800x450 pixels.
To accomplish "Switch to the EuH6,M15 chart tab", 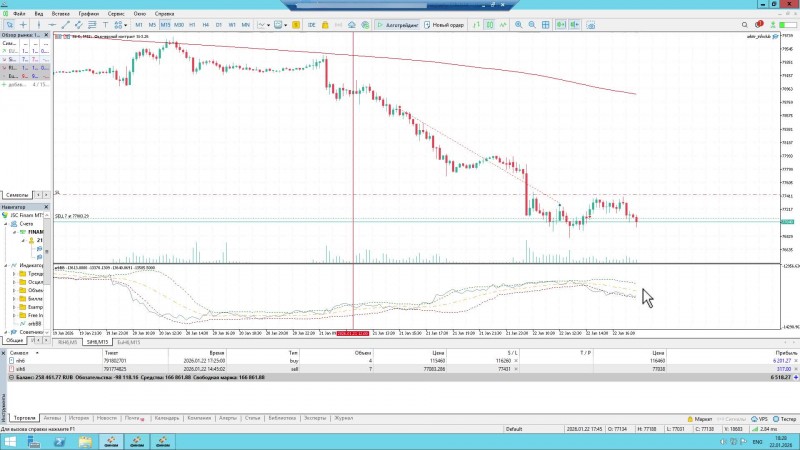I will coord(129,342).
